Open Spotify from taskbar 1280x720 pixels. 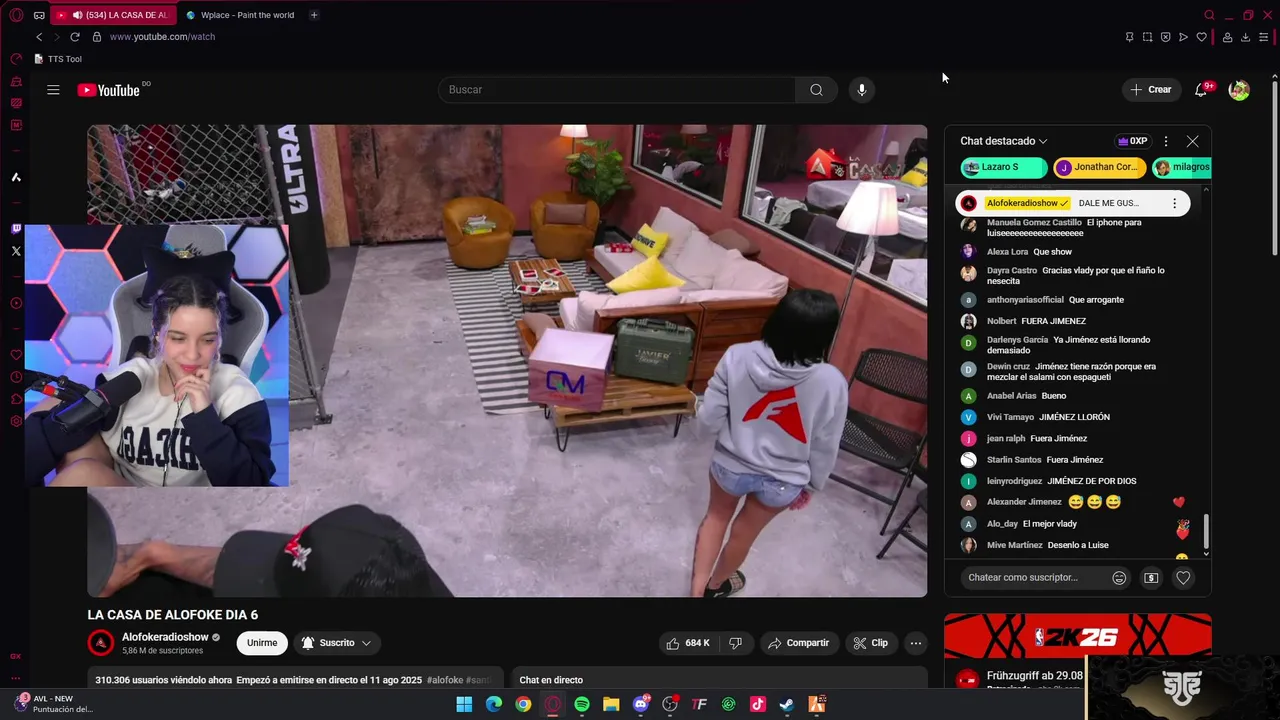582,704
